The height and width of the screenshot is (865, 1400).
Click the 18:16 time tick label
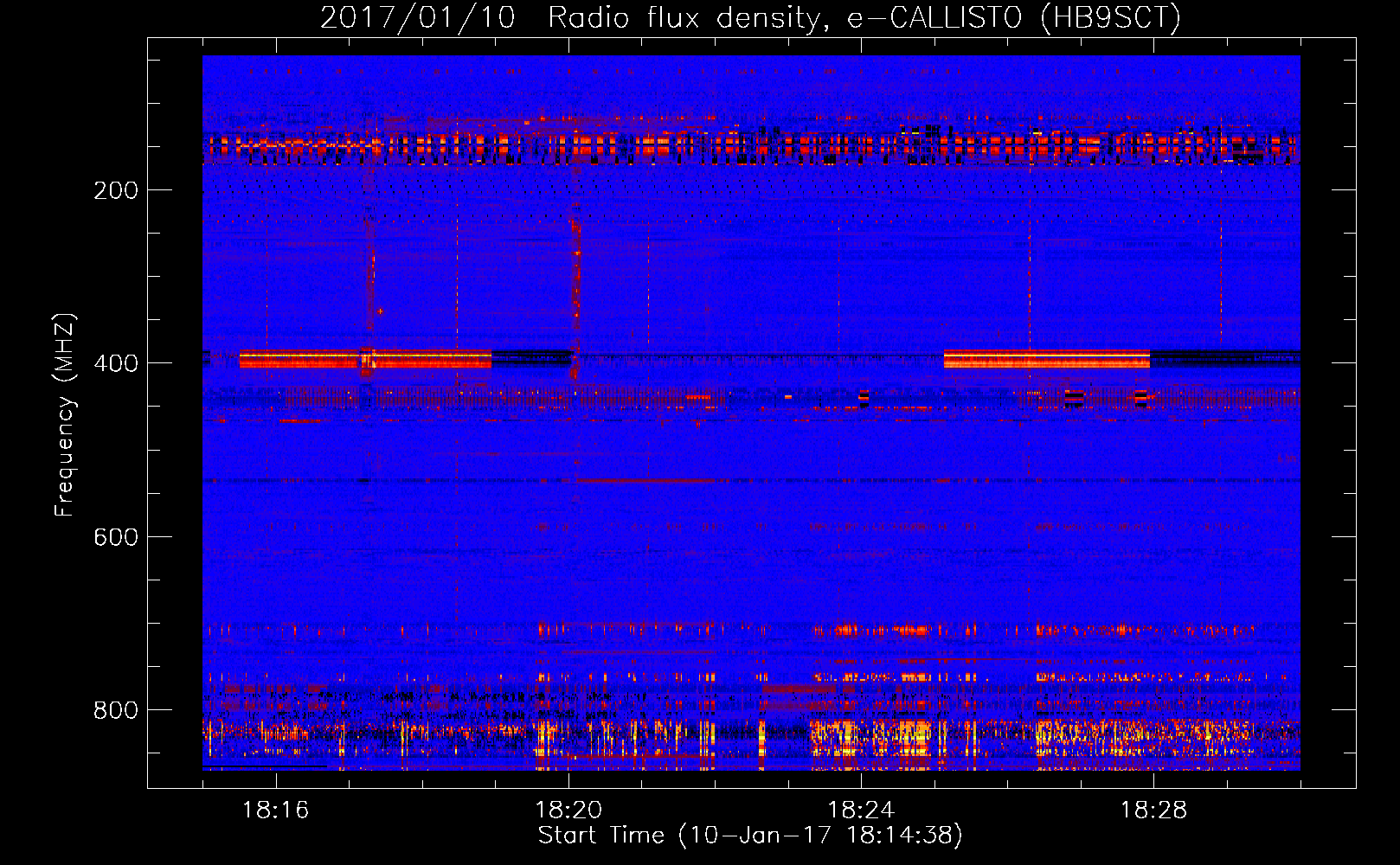pyautogui.click(x=276, y=811)
